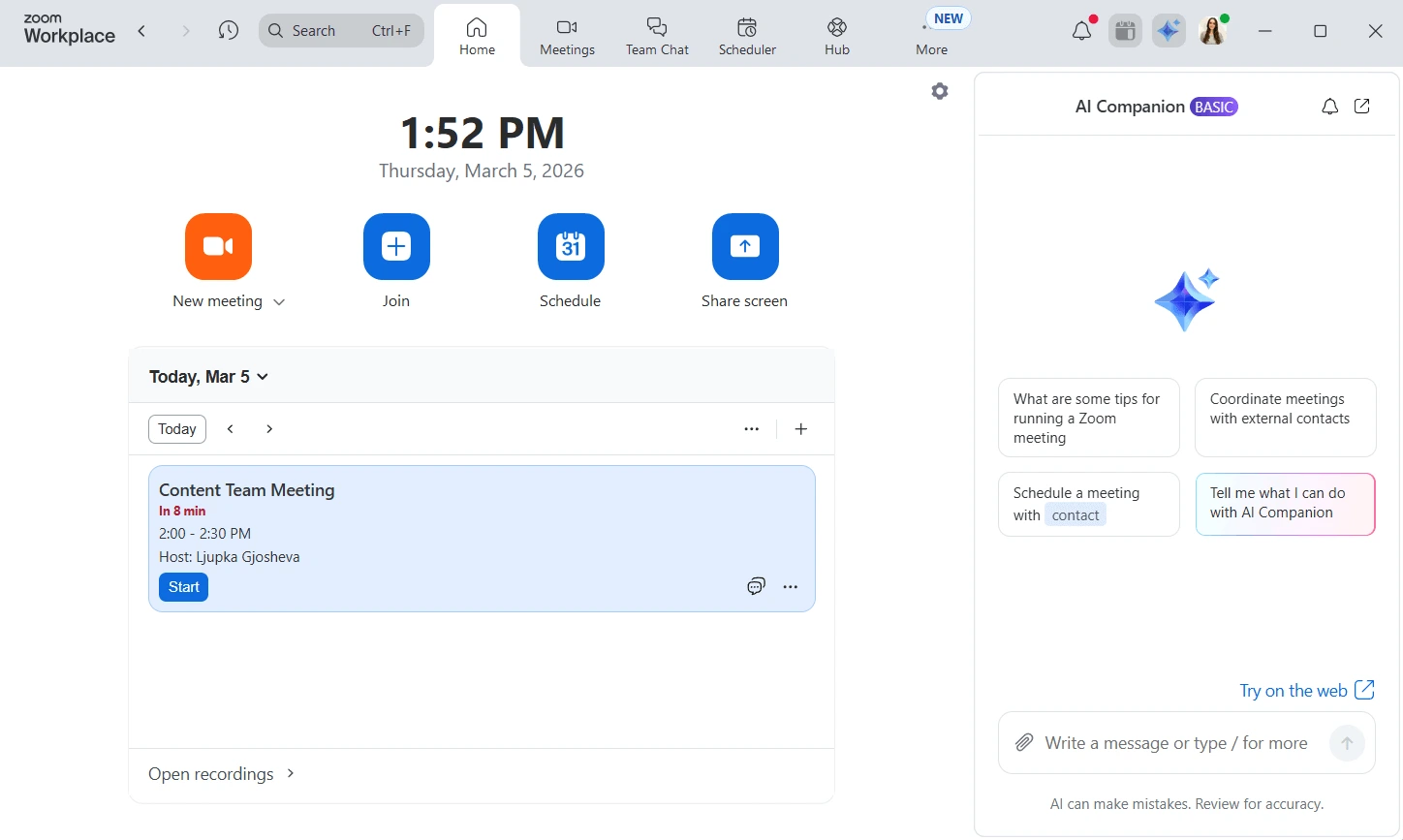Viewport: 1403px width, 840px height.
Task: Click Open recordings
Action: (211, 773)
